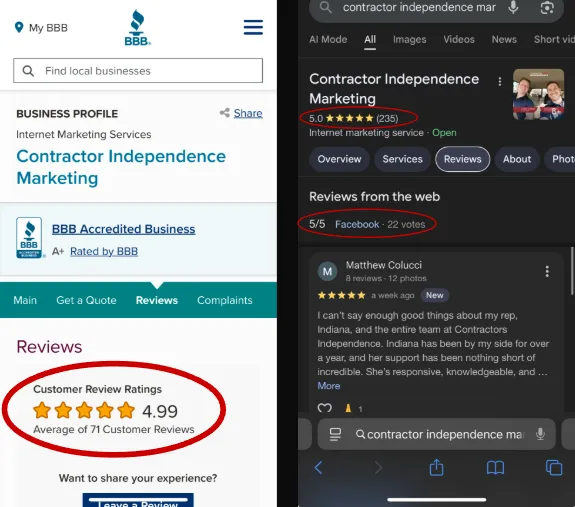
Task: Tap the About chip
Action: 517,159
